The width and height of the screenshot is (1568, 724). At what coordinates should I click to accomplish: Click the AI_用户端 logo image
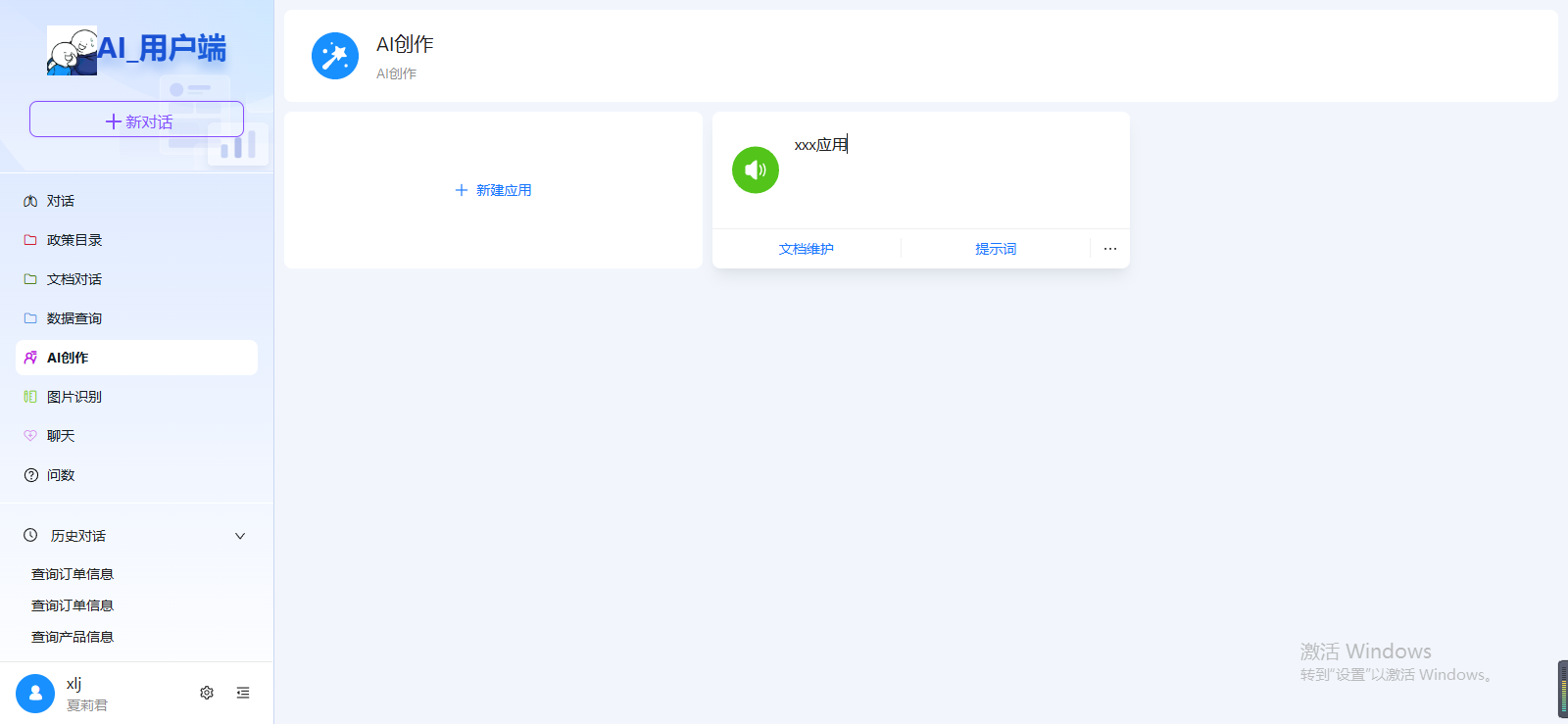tap(73, 51)
